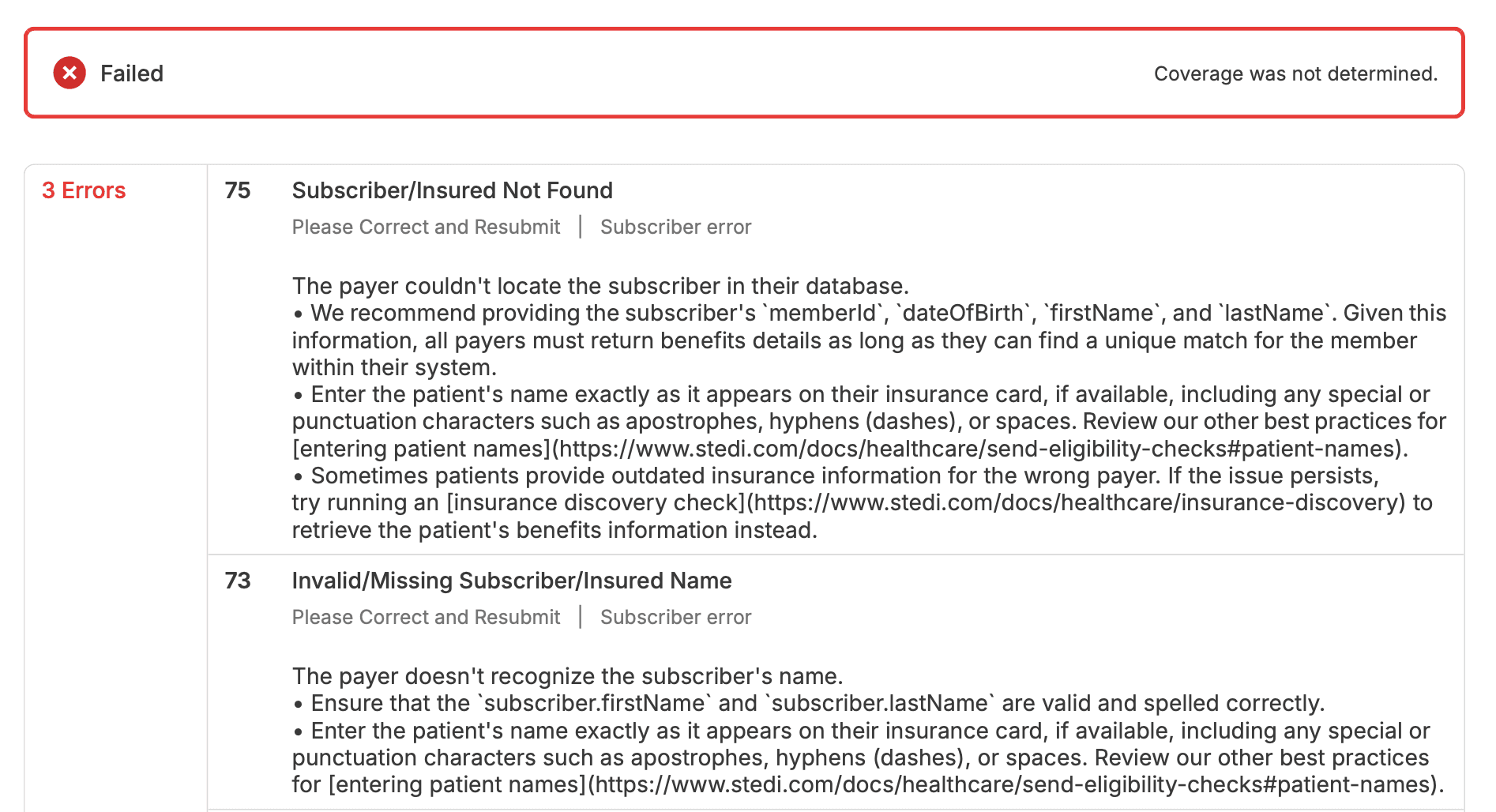Select the Subscriber error tag on error 75
The width and height of the screenshot is (1496, 812).
point(676,227)
